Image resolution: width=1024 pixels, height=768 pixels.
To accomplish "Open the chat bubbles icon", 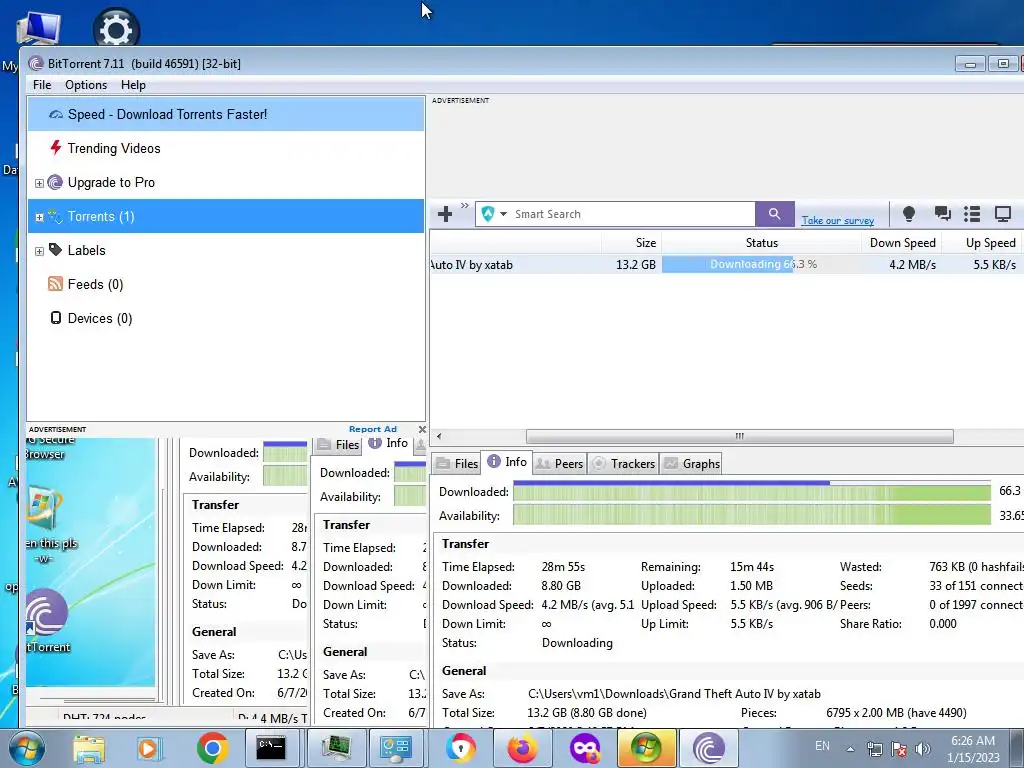I will click(942, 214).
